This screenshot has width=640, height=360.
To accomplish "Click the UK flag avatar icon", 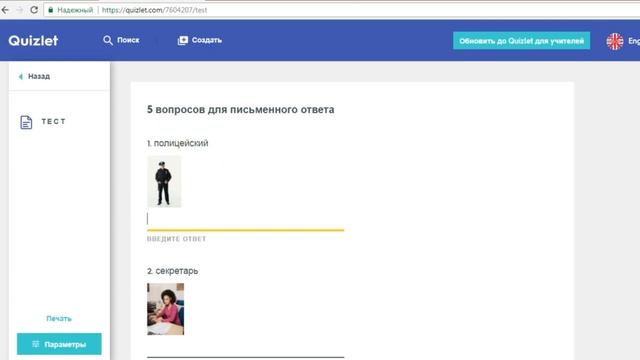I will coord(615,41).
